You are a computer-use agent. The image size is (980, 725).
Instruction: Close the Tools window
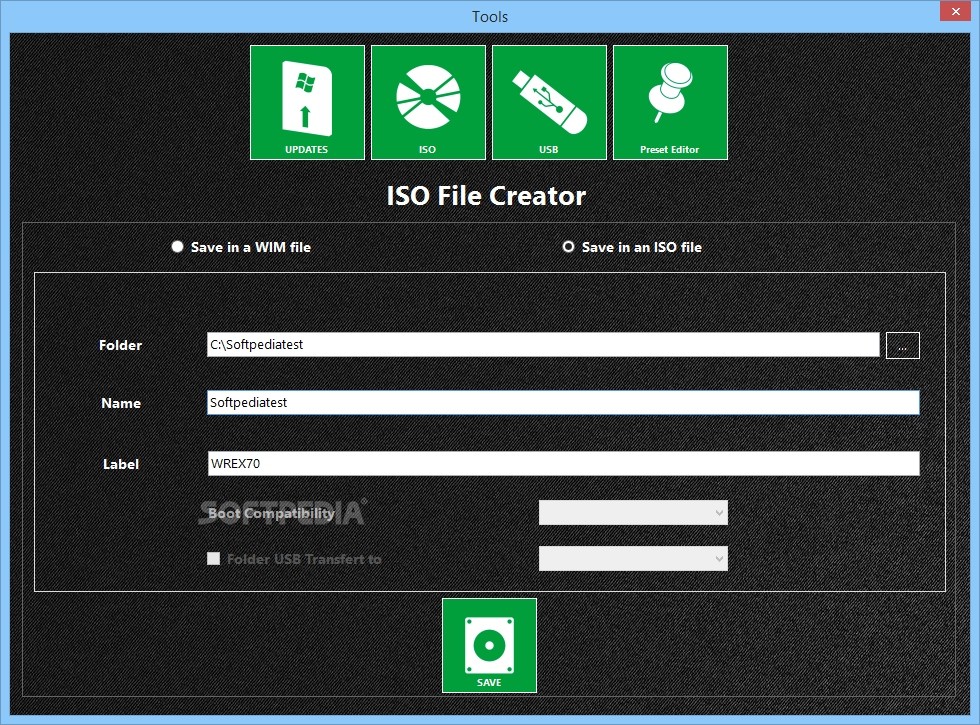956,11
